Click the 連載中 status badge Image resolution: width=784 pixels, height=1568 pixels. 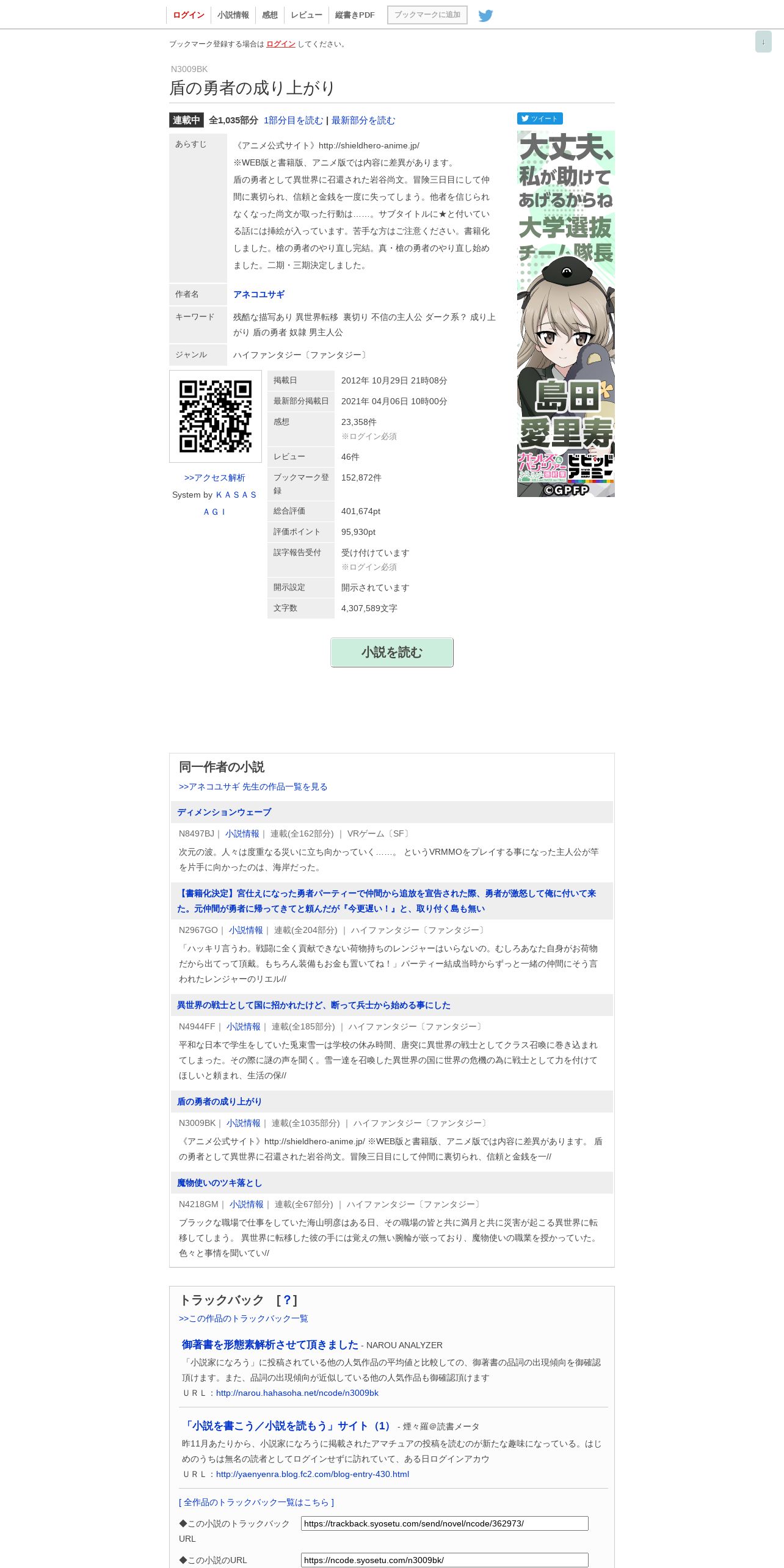click(x=186, y=120)
